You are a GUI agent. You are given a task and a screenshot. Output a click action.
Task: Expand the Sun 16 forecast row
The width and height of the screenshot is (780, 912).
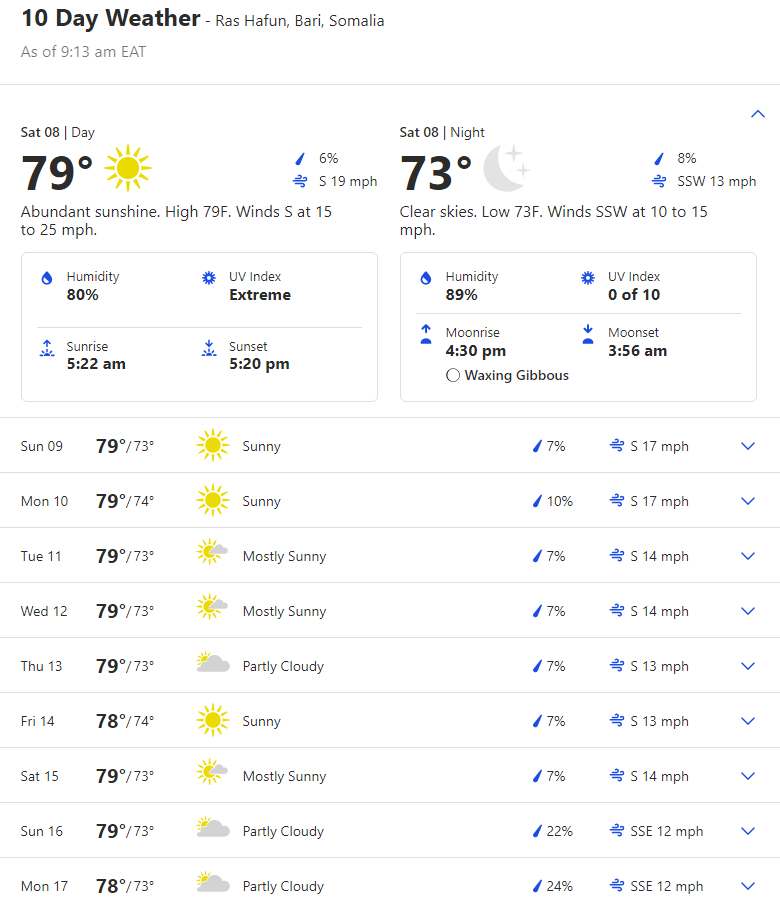pos(747,831)
